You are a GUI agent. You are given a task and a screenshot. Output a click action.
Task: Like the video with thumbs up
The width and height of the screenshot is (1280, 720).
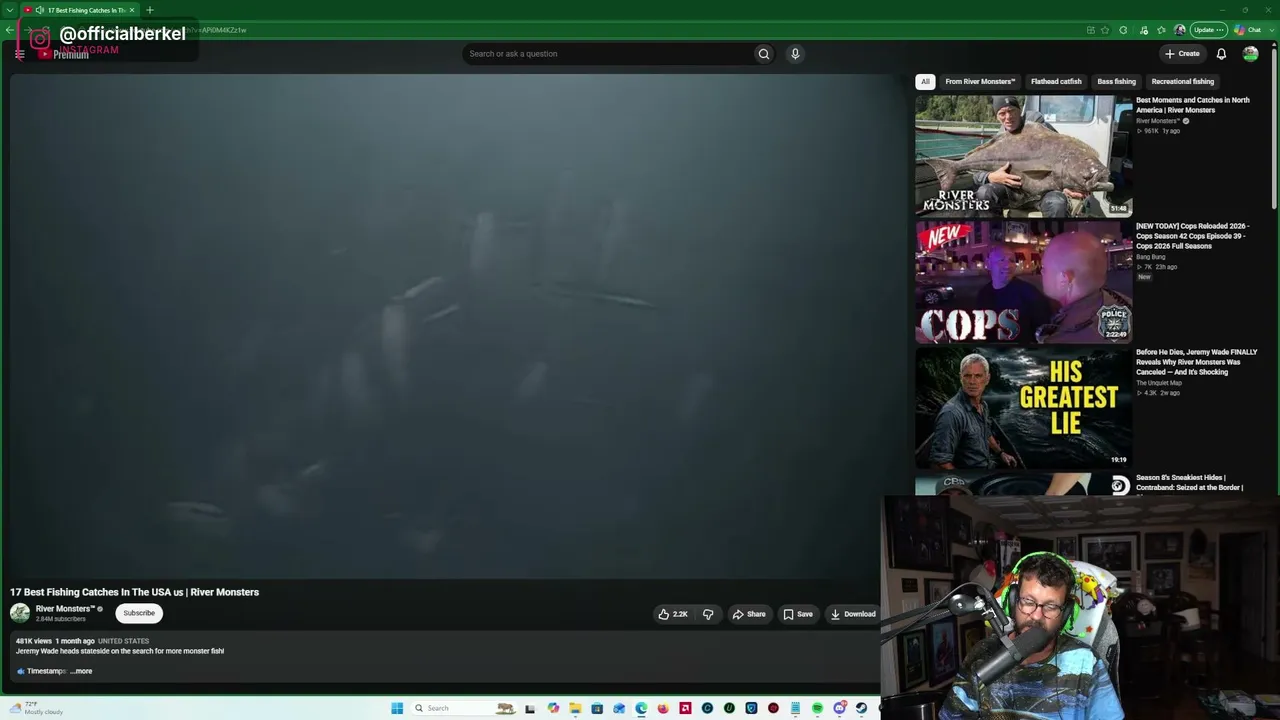coord(673,614)
